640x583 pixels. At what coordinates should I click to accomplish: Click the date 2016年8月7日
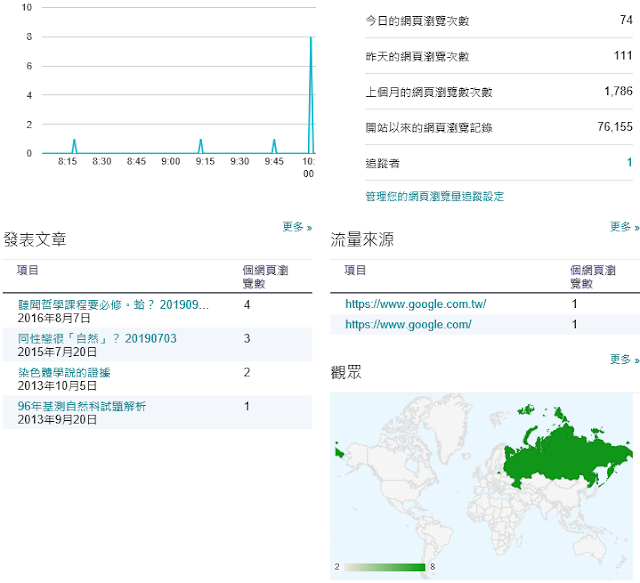coord(54,318)
